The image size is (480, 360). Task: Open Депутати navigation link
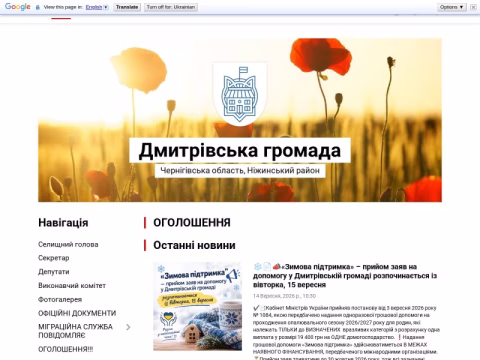point(54,272)
